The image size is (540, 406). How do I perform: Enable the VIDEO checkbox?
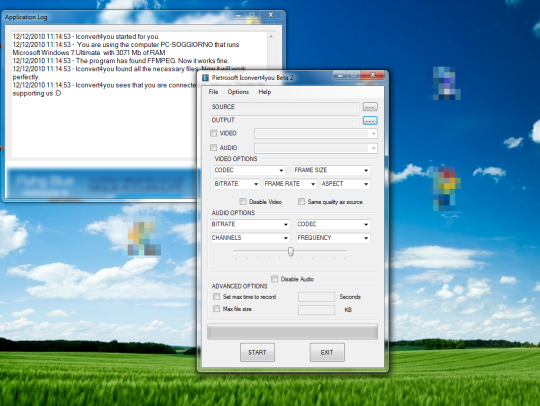pyautogui.click(x=214, y=133)
